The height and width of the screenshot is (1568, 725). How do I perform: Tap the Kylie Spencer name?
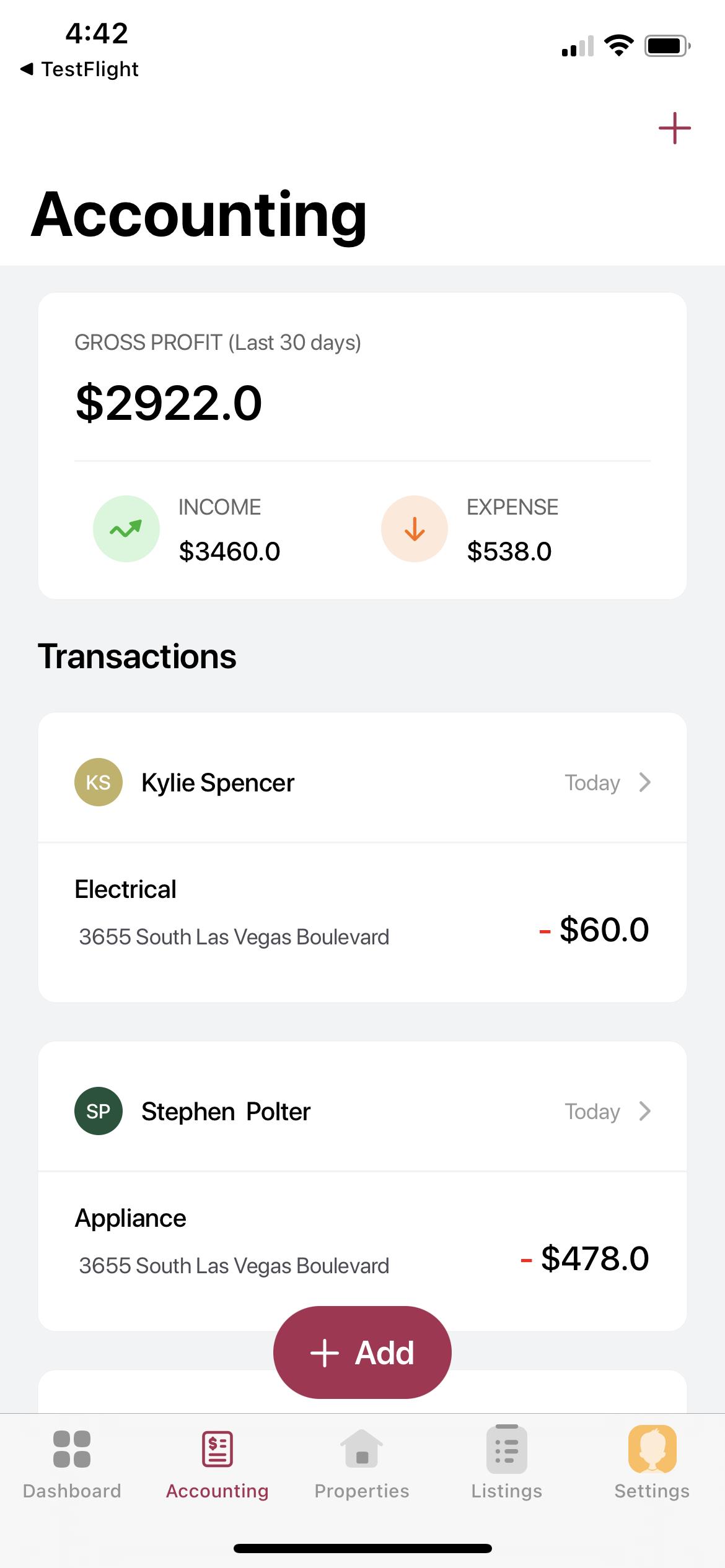pos(217,783)
